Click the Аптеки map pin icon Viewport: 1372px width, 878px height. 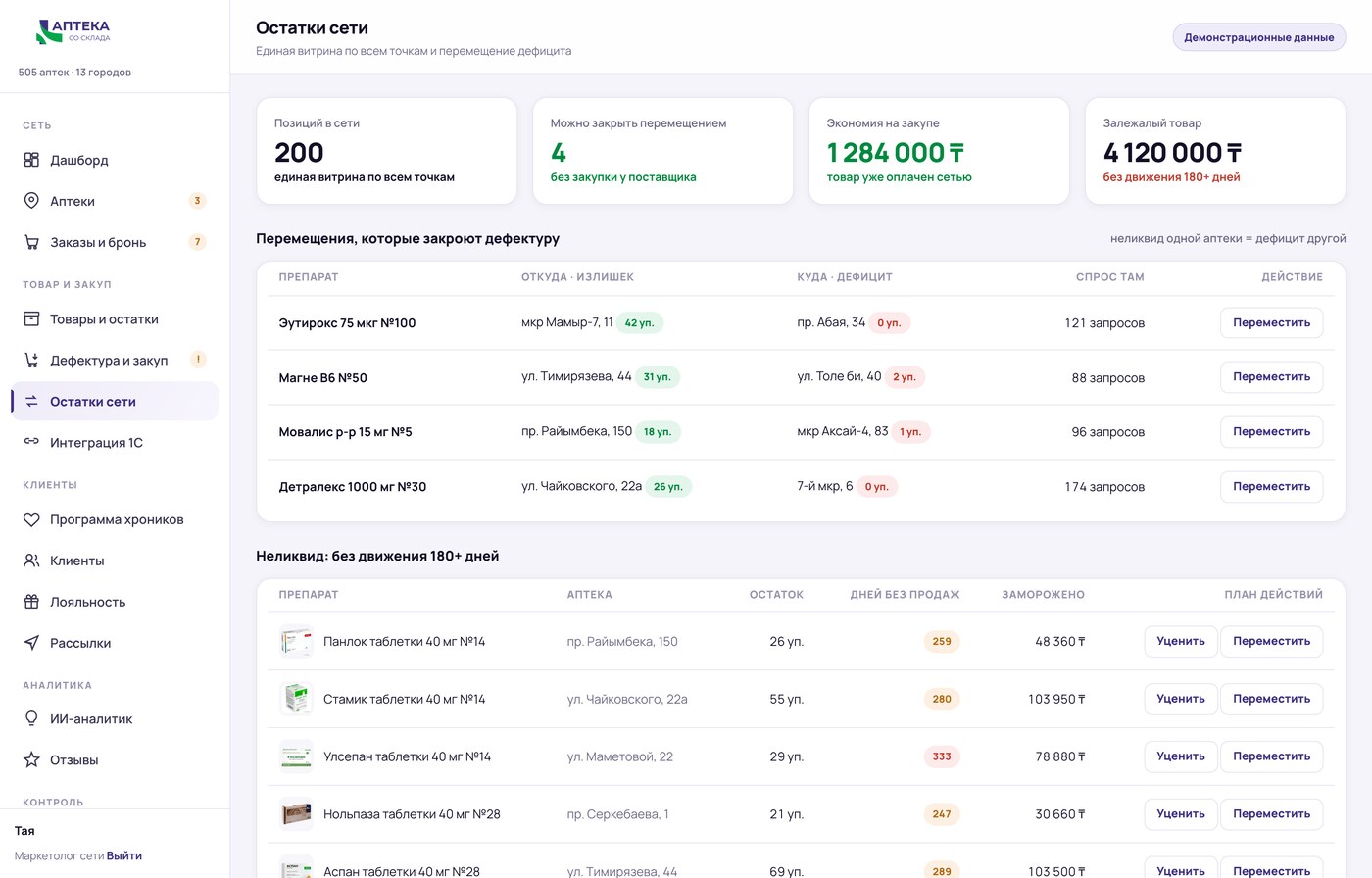[x=31, y=201]
